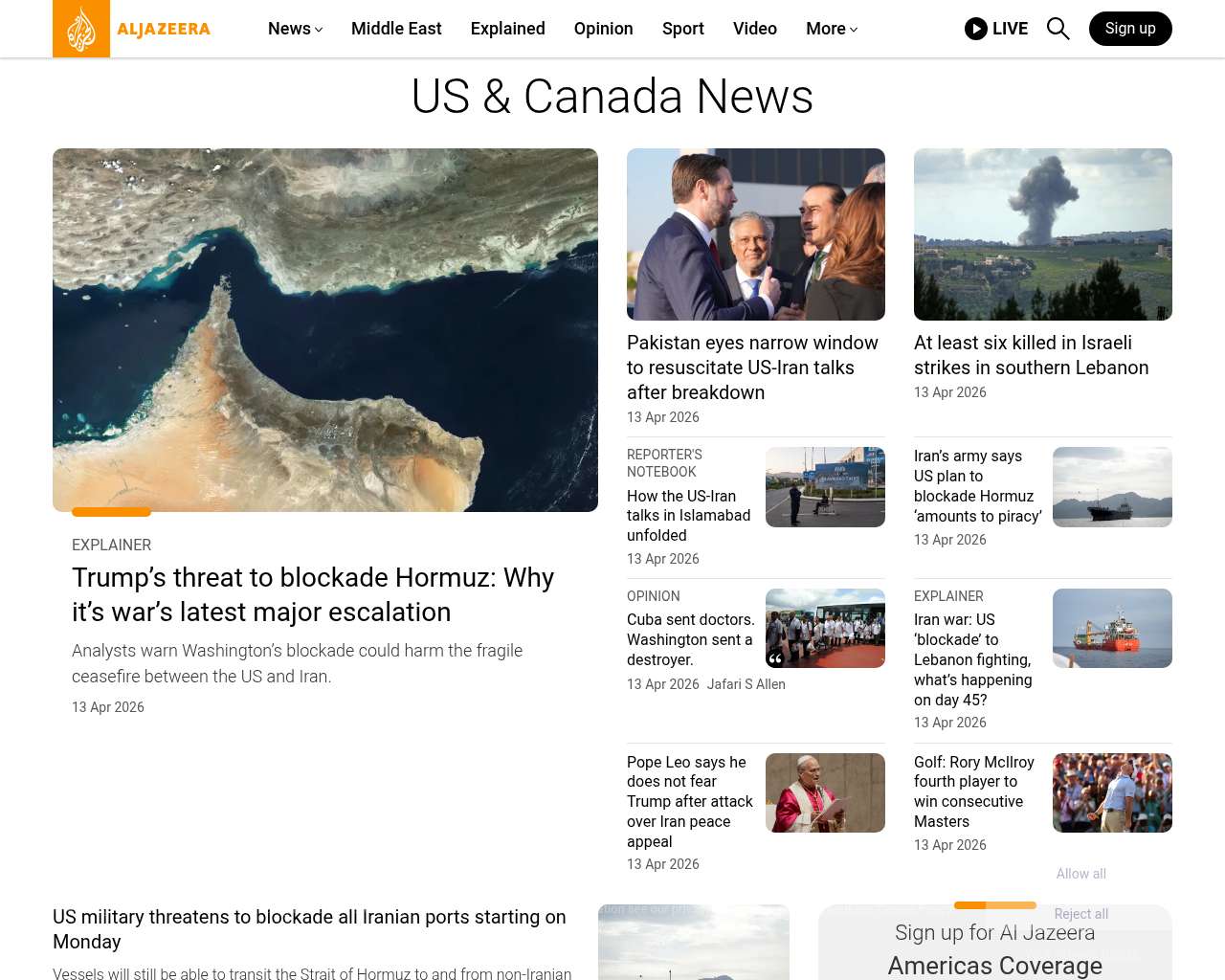Select Sport in the navigation bar
Viewport: 1225px width, 980px height.
pyautogui.click(x=682, y=29)
